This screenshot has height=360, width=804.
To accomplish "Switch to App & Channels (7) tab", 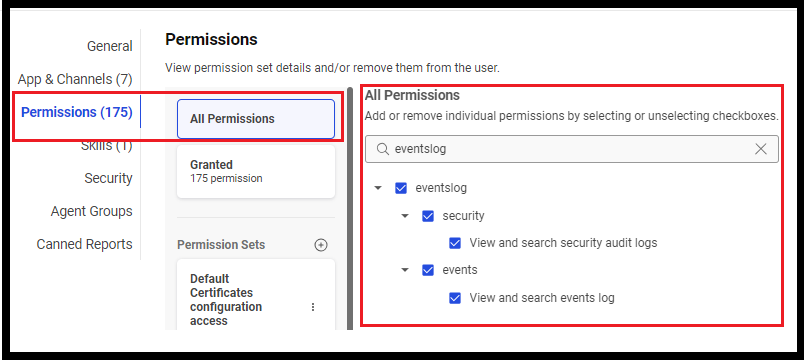I will [75, 79].
